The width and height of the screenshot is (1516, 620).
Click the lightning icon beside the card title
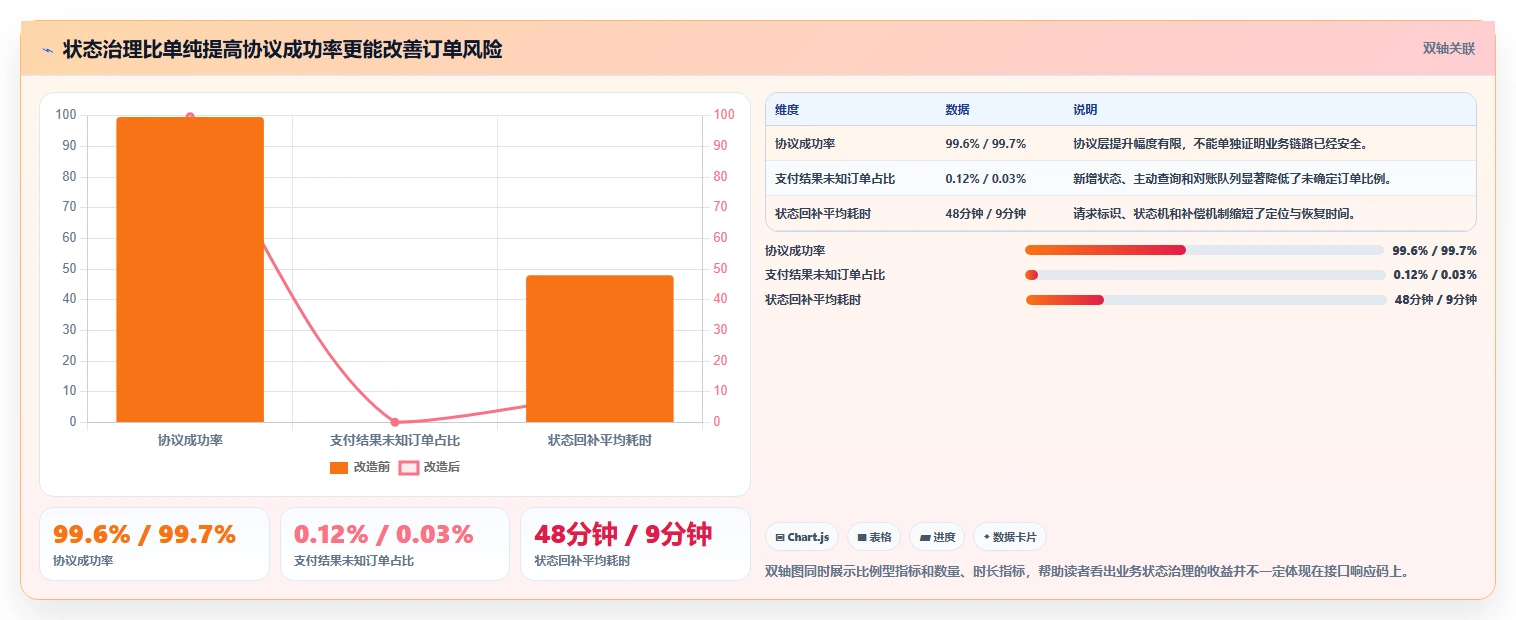[x=48, y=49]
